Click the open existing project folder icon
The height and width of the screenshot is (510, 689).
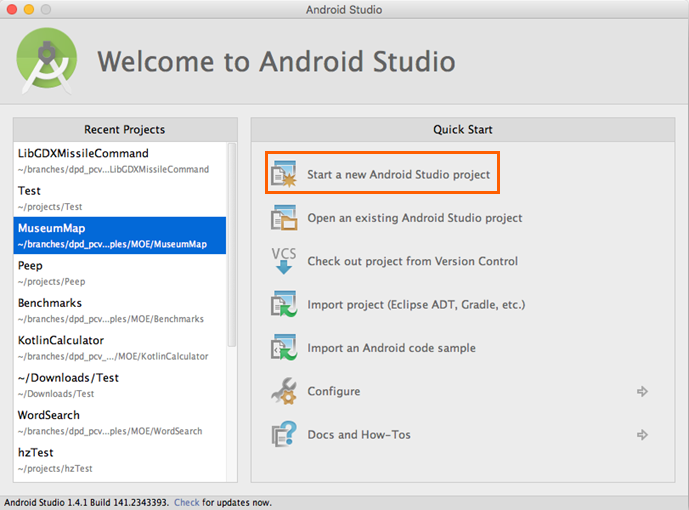coord(283,217)
